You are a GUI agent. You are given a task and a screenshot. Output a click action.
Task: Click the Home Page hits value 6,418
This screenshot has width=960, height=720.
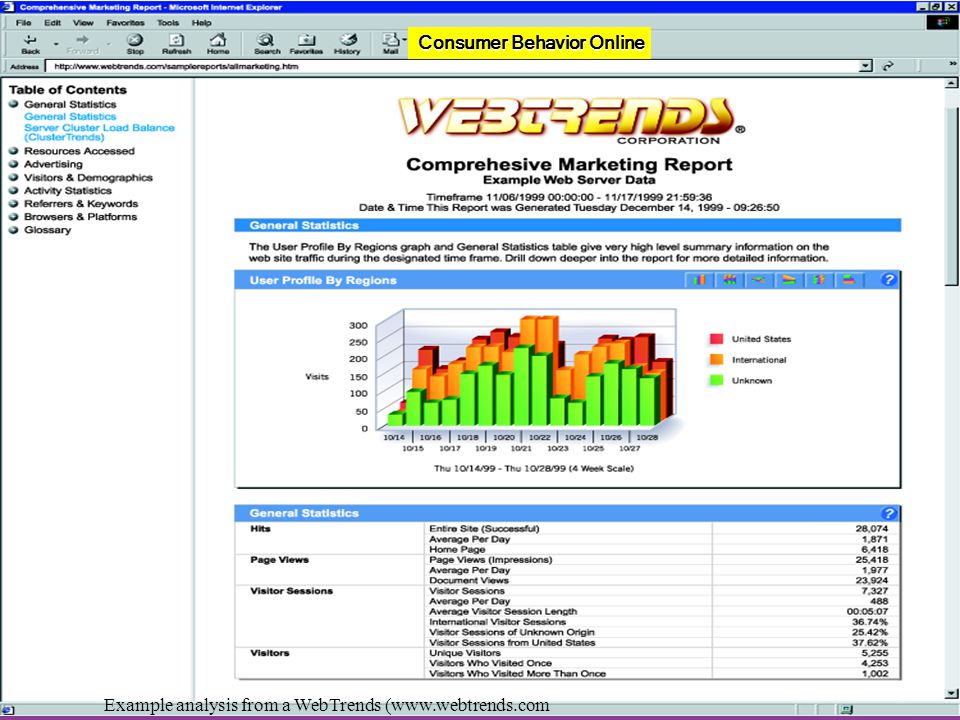click(x=875, y=549)
